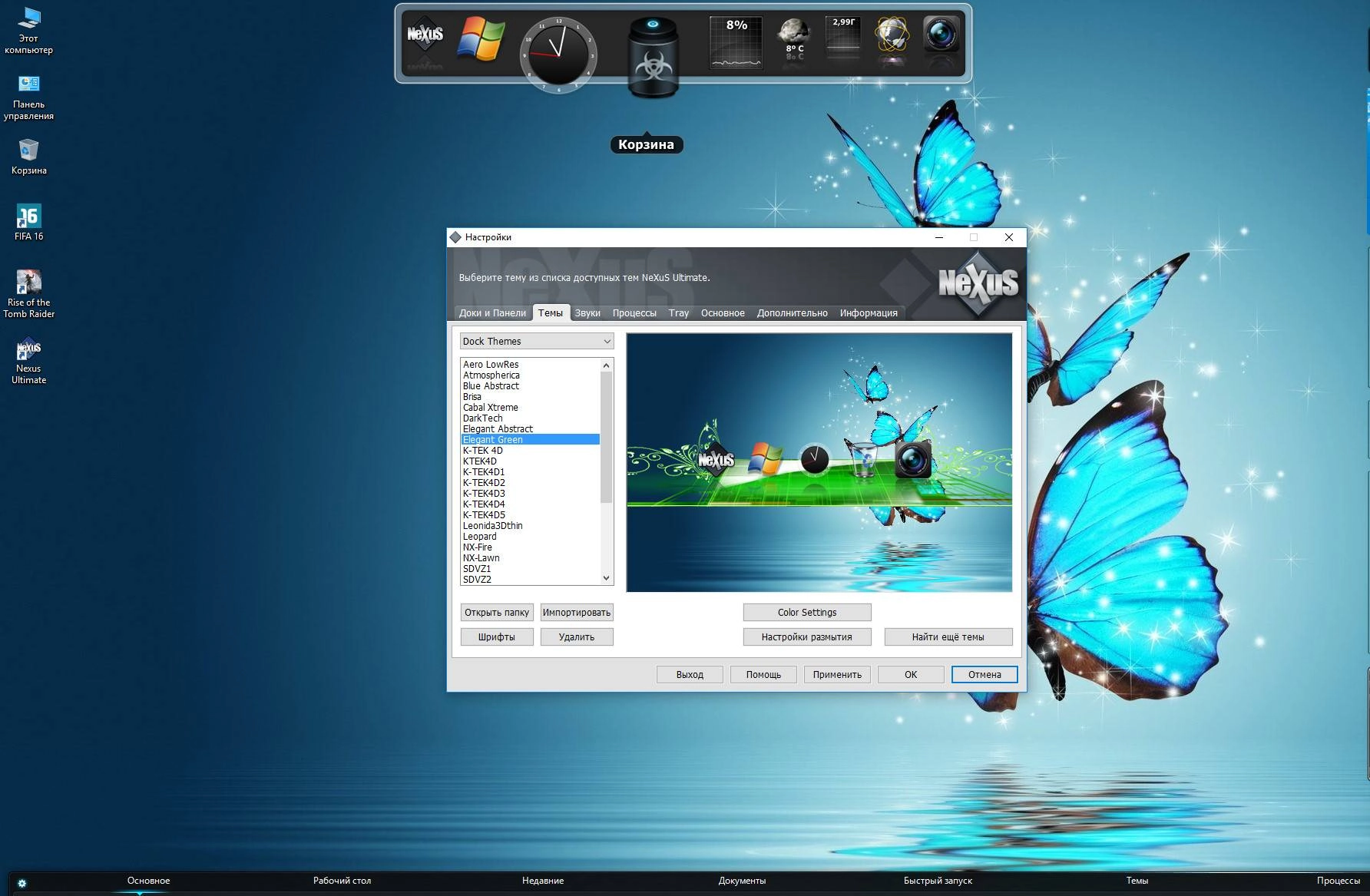The height and width of the screenshot is (896, 1370).
Task: Click the gear icon on the bottom shelf
Action: click(22, 883)
